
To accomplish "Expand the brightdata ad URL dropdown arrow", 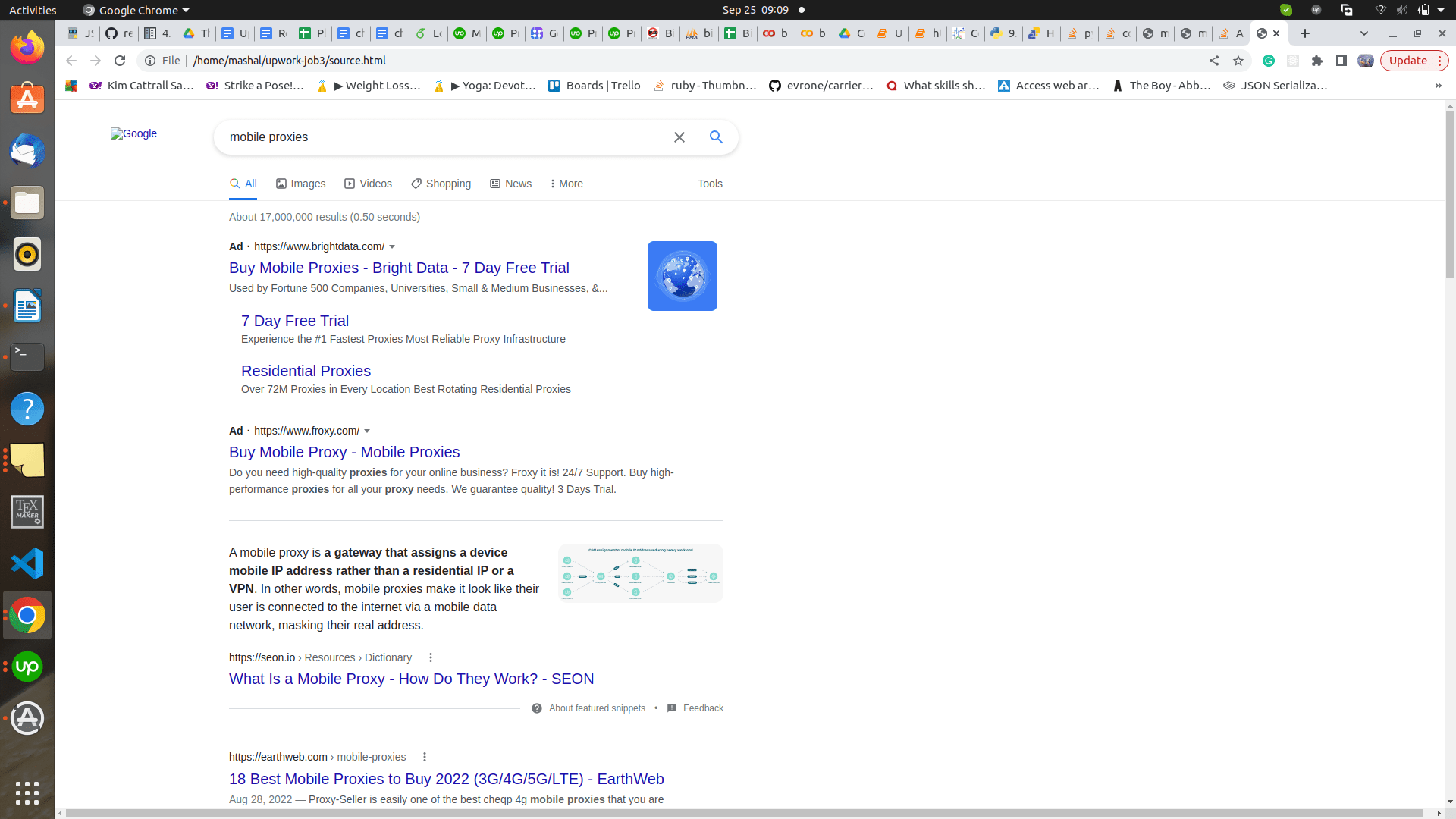I will (x=392, y=247).
